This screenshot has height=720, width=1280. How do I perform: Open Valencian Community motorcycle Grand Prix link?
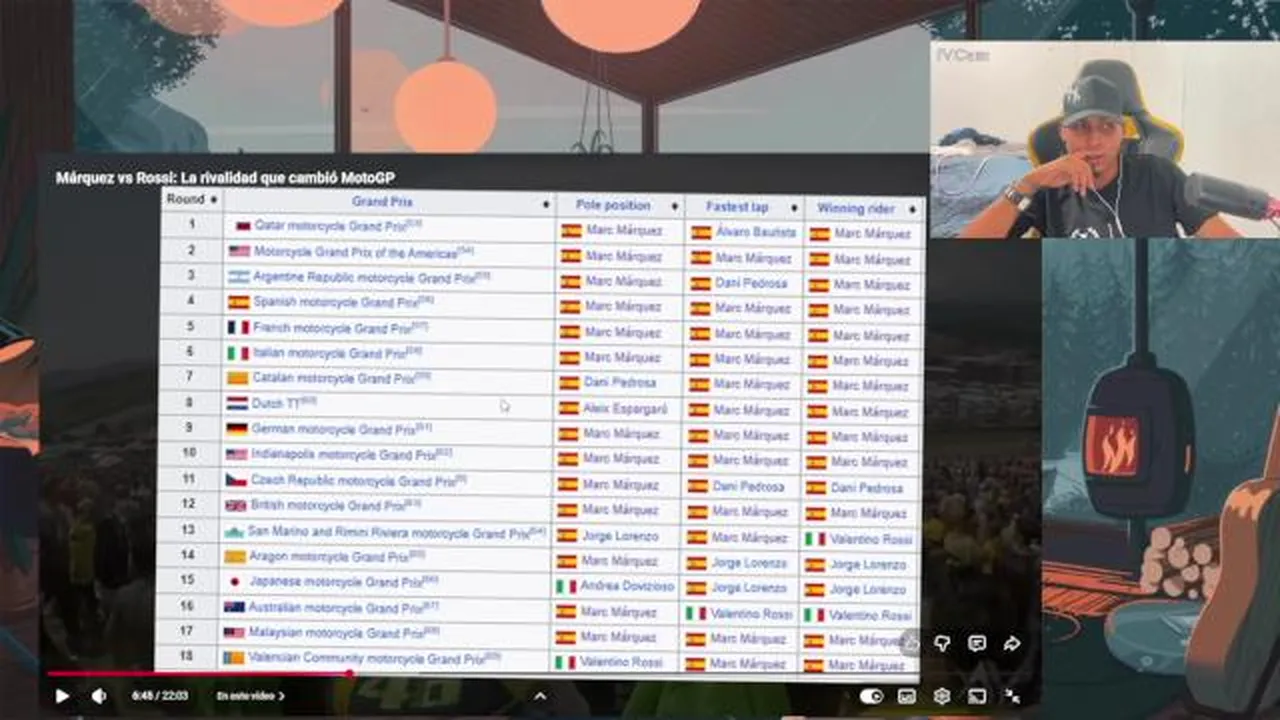pyautogui.click(x=366, y=659)
